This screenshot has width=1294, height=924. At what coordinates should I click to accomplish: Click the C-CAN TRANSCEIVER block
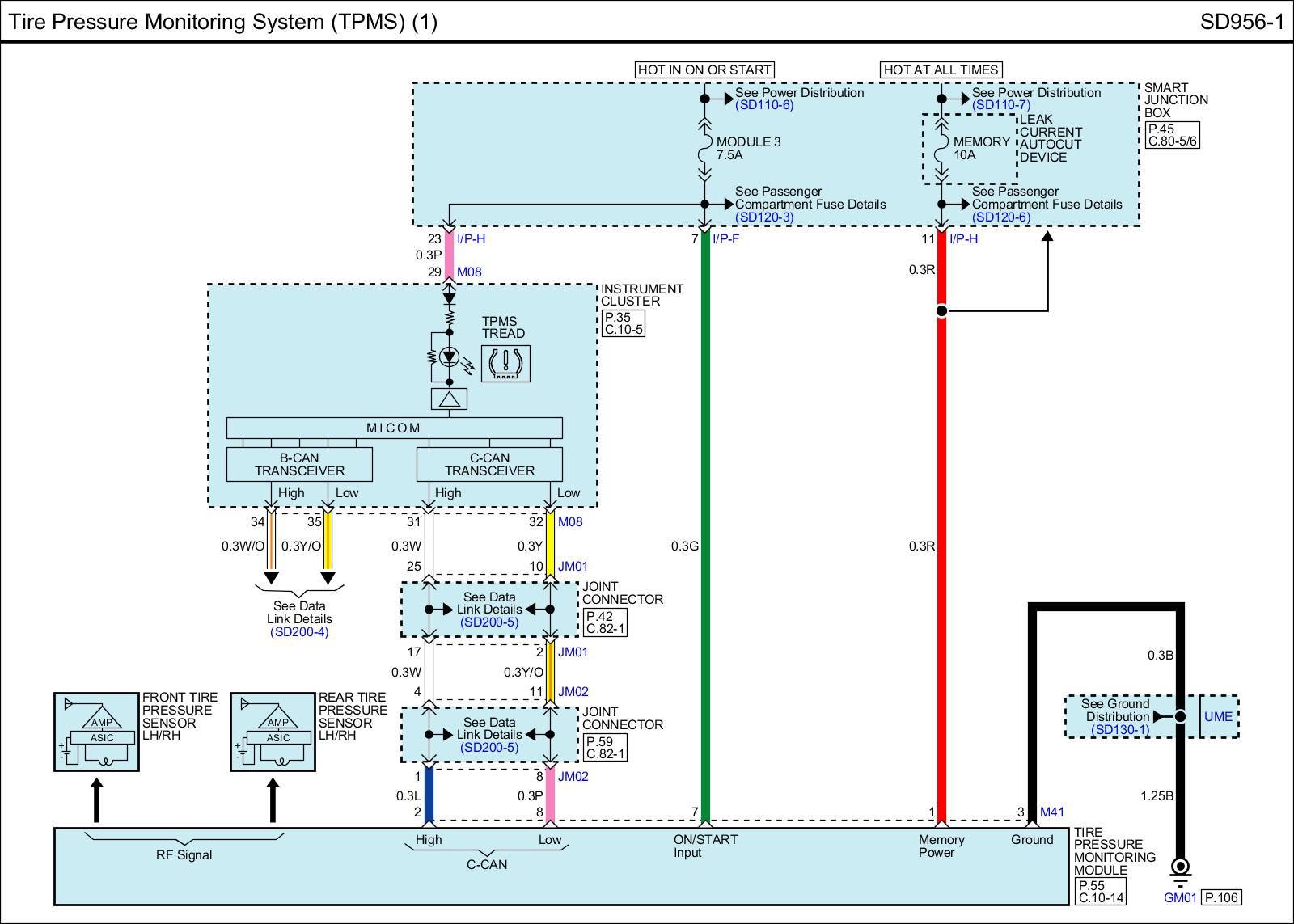click(x=489, y=464)
